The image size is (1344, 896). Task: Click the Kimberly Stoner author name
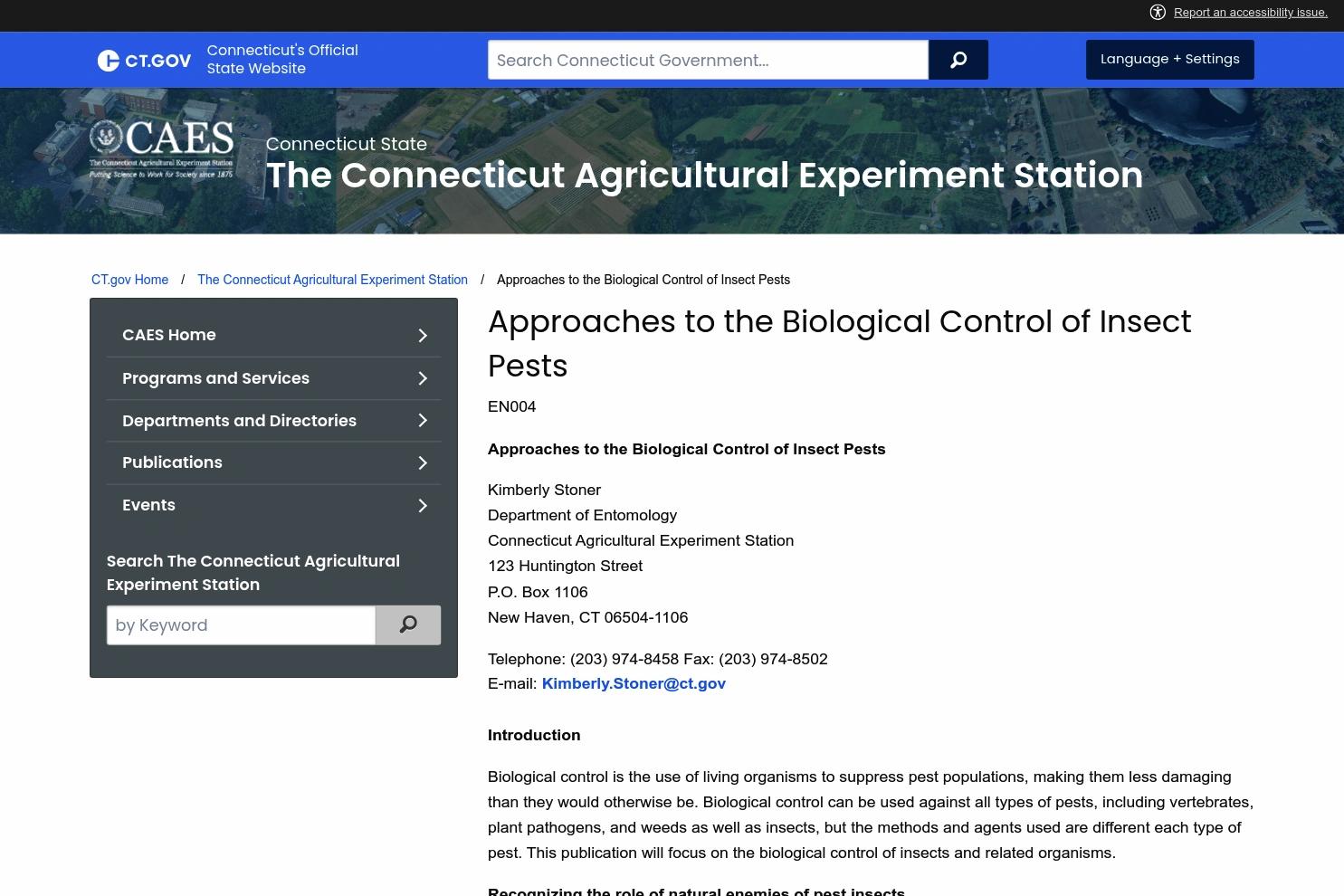pyautogui.click(x=544, y=490)
